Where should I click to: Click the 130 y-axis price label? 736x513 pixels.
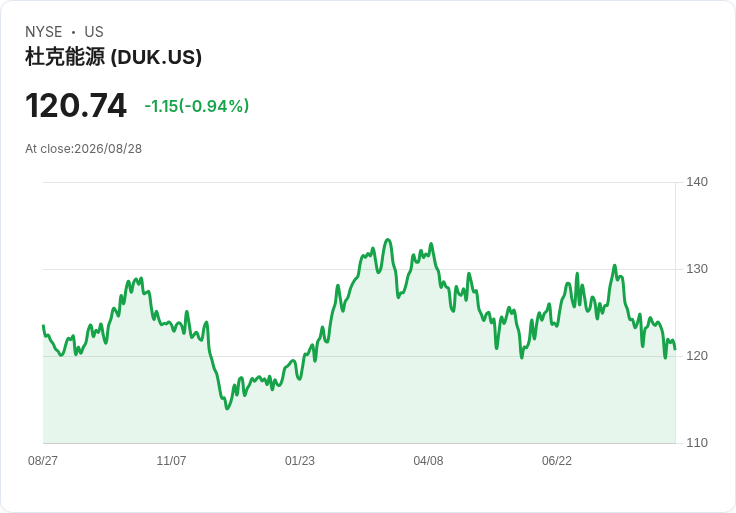(697, 269)
